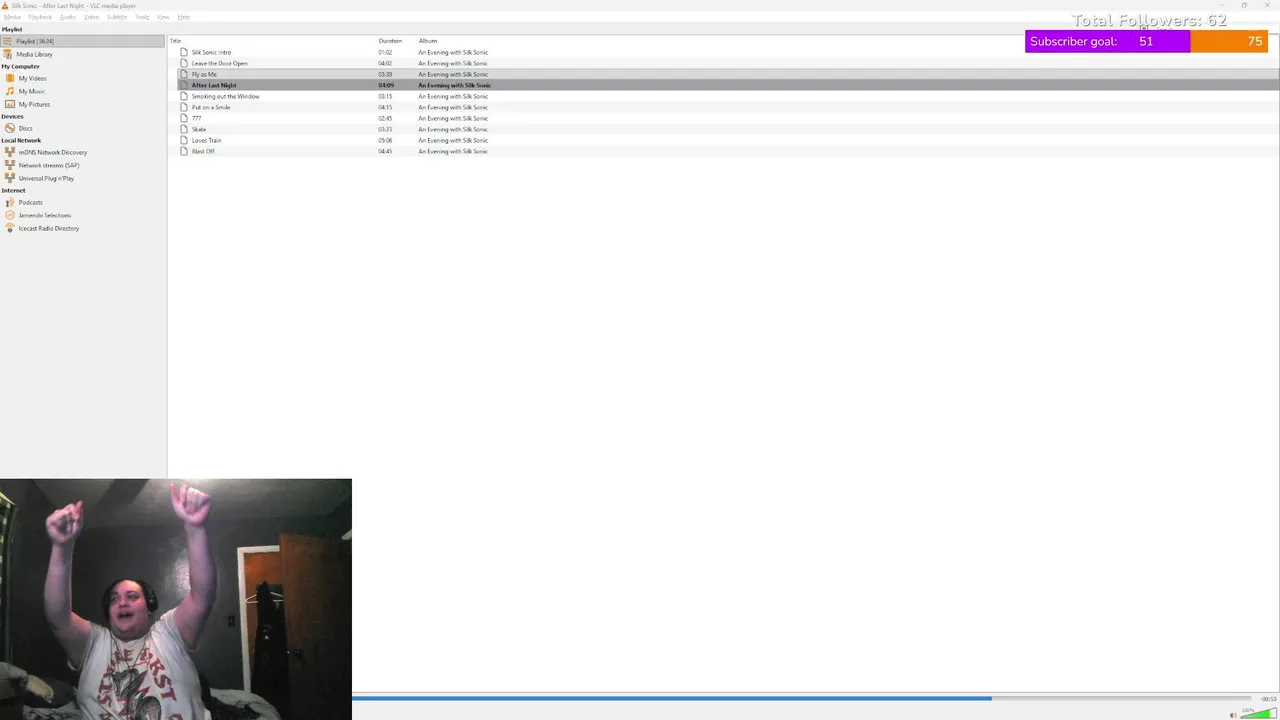Open Media Library in the sidebar

click(x=34, y=54)
